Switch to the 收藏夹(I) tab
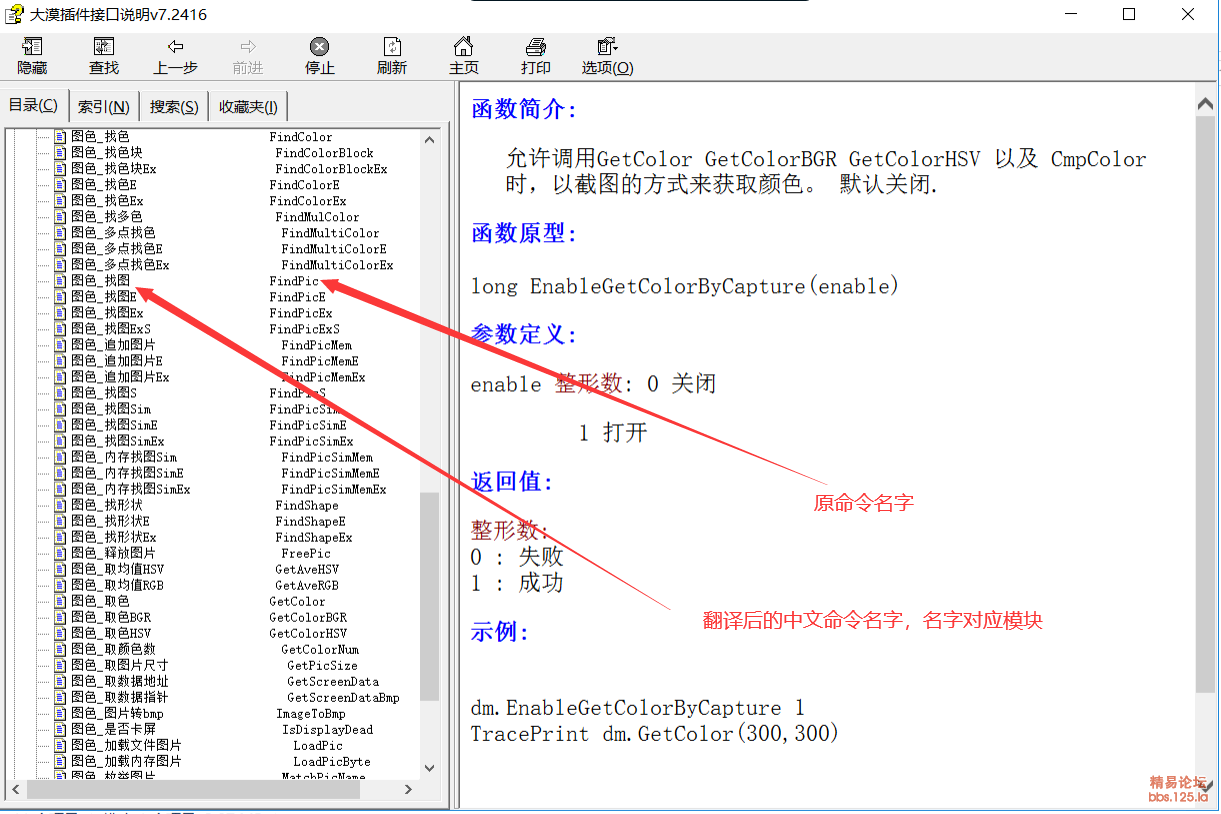 coord(248,107)
